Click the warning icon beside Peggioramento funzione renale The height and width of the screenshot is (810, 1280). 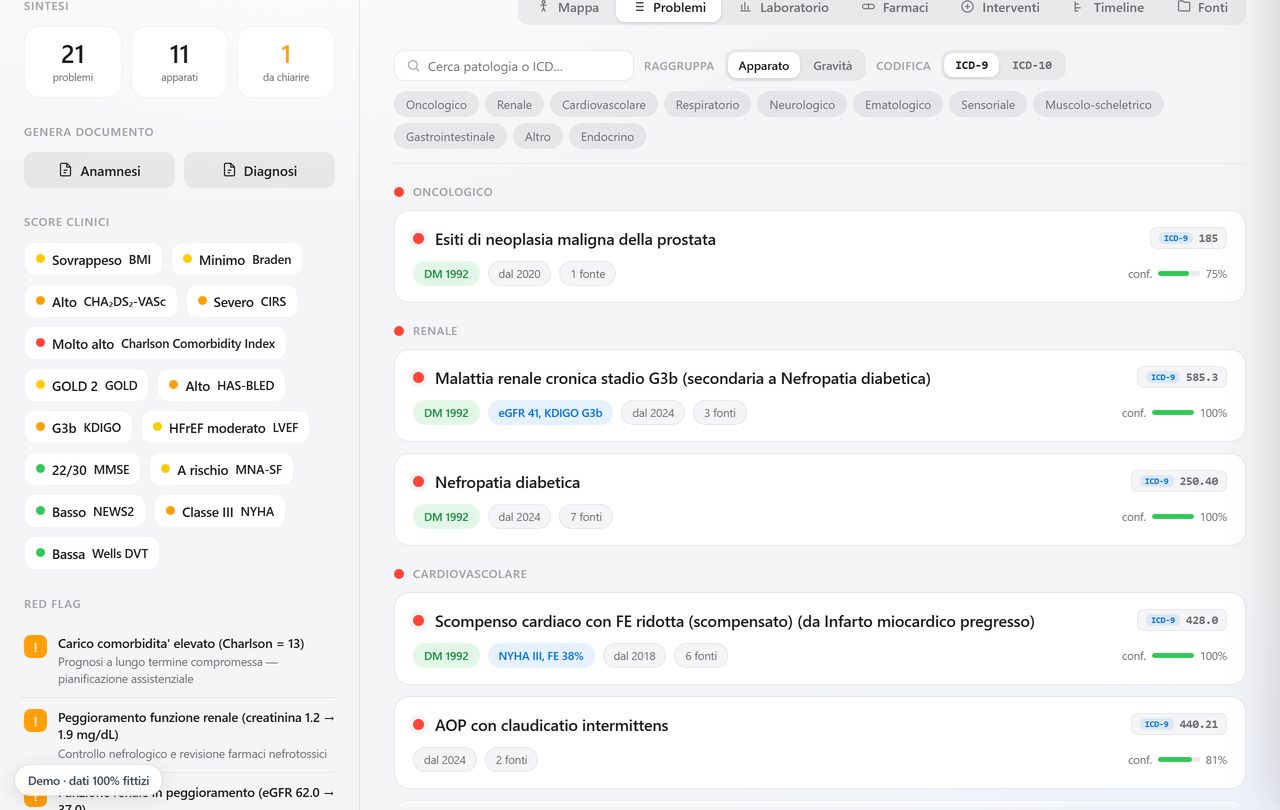[35, 720]
